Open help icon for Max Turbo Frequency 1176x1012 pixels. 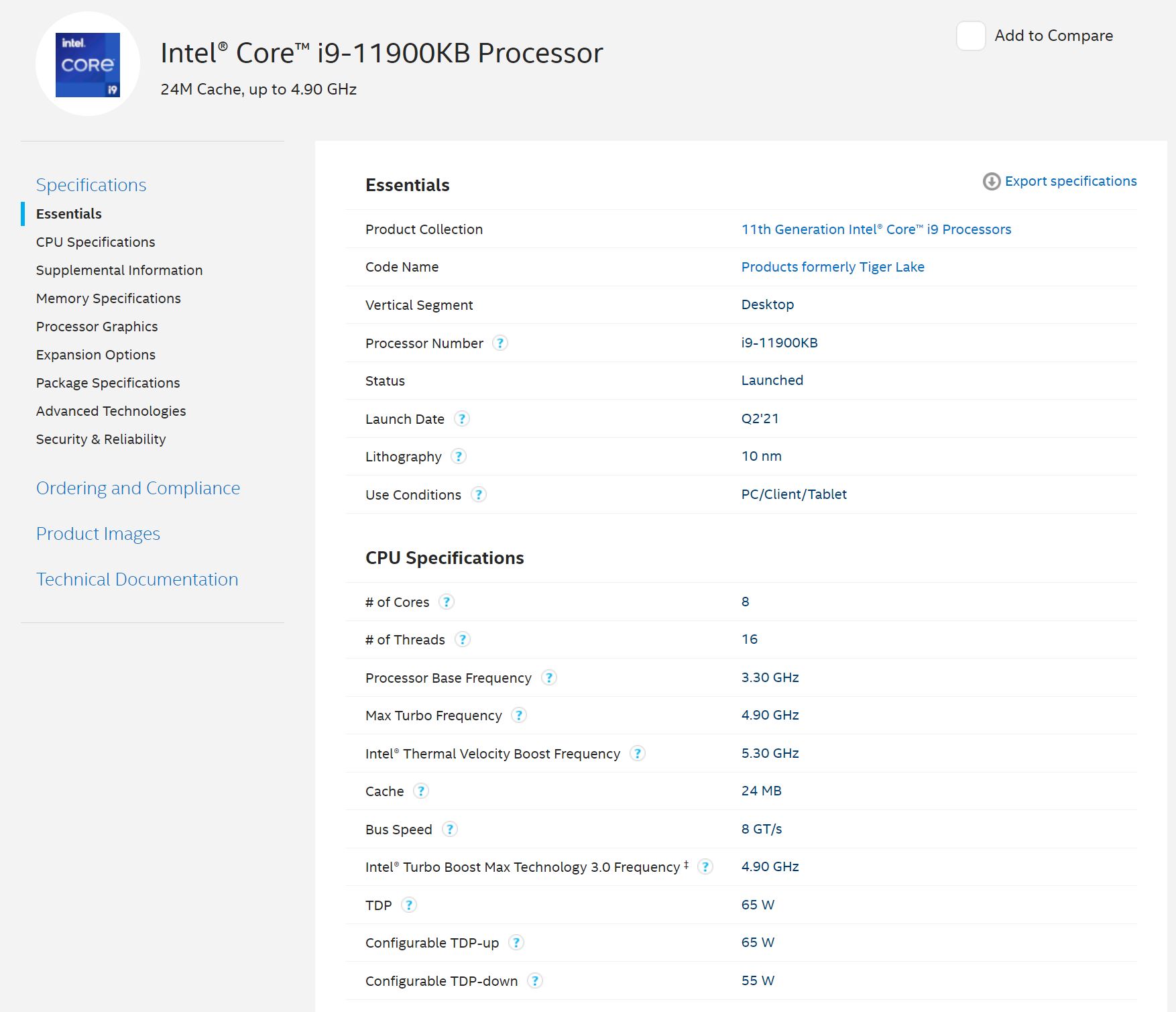click(x=519, y=716)
